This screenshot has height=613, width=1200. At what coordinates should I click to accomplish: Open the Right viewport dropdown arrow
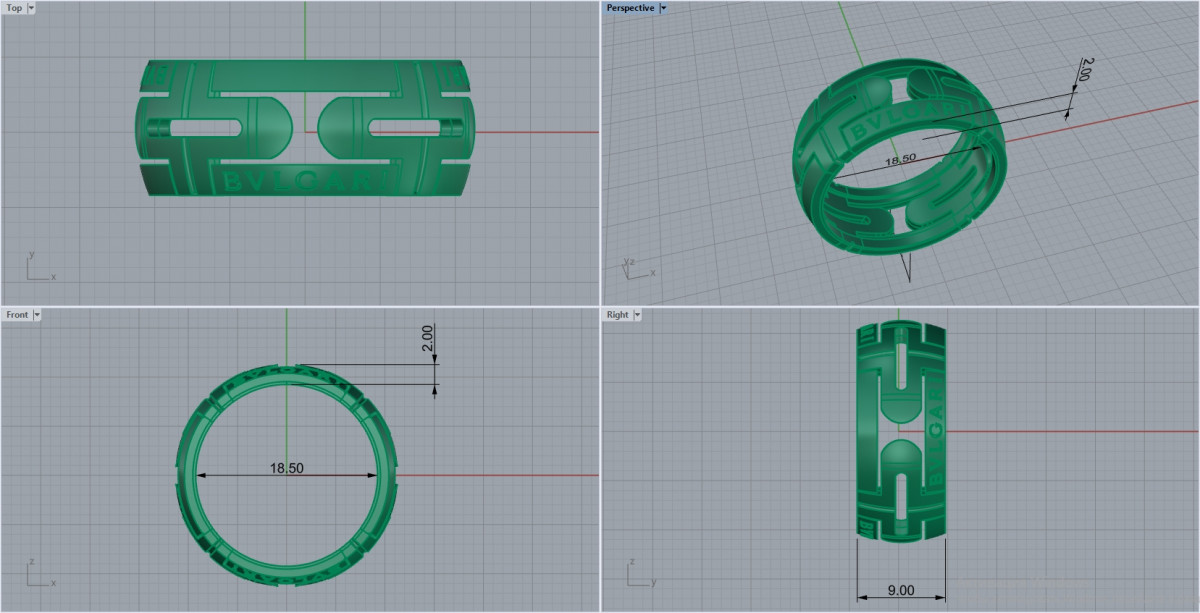(637, 315)
